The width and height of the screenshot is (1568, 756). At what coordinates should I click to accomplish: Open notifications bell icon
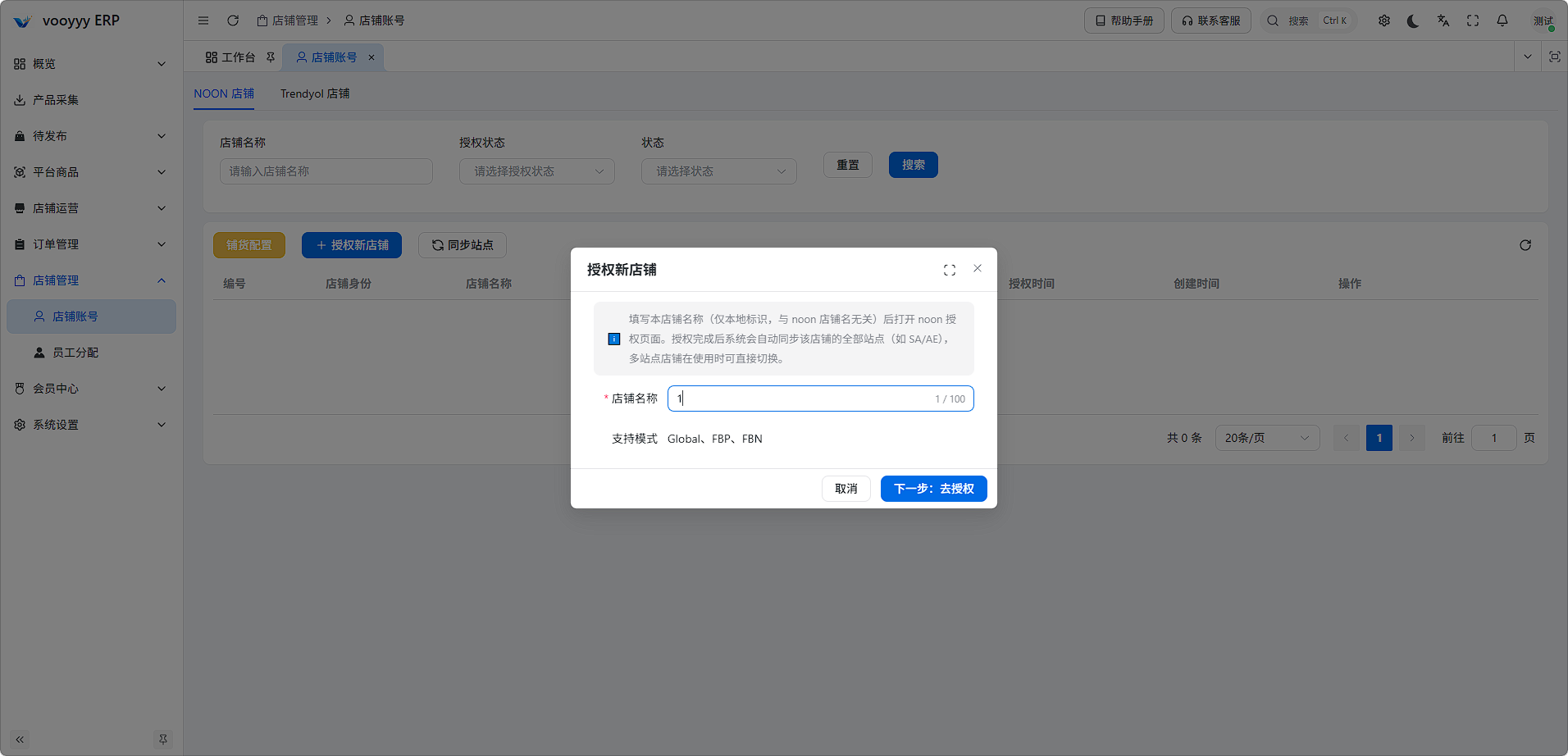pos(1502,20)
